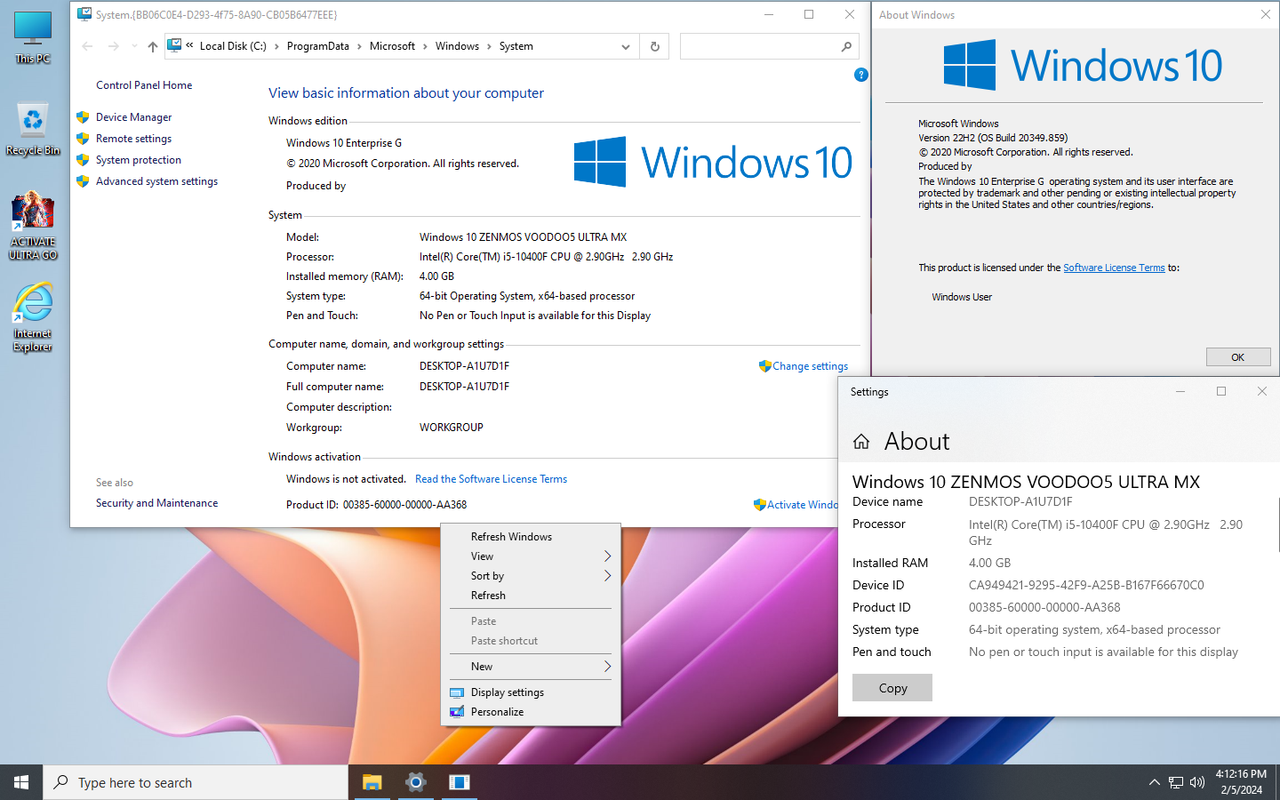Click the Forward arrow in System window

tap(113, 46)
